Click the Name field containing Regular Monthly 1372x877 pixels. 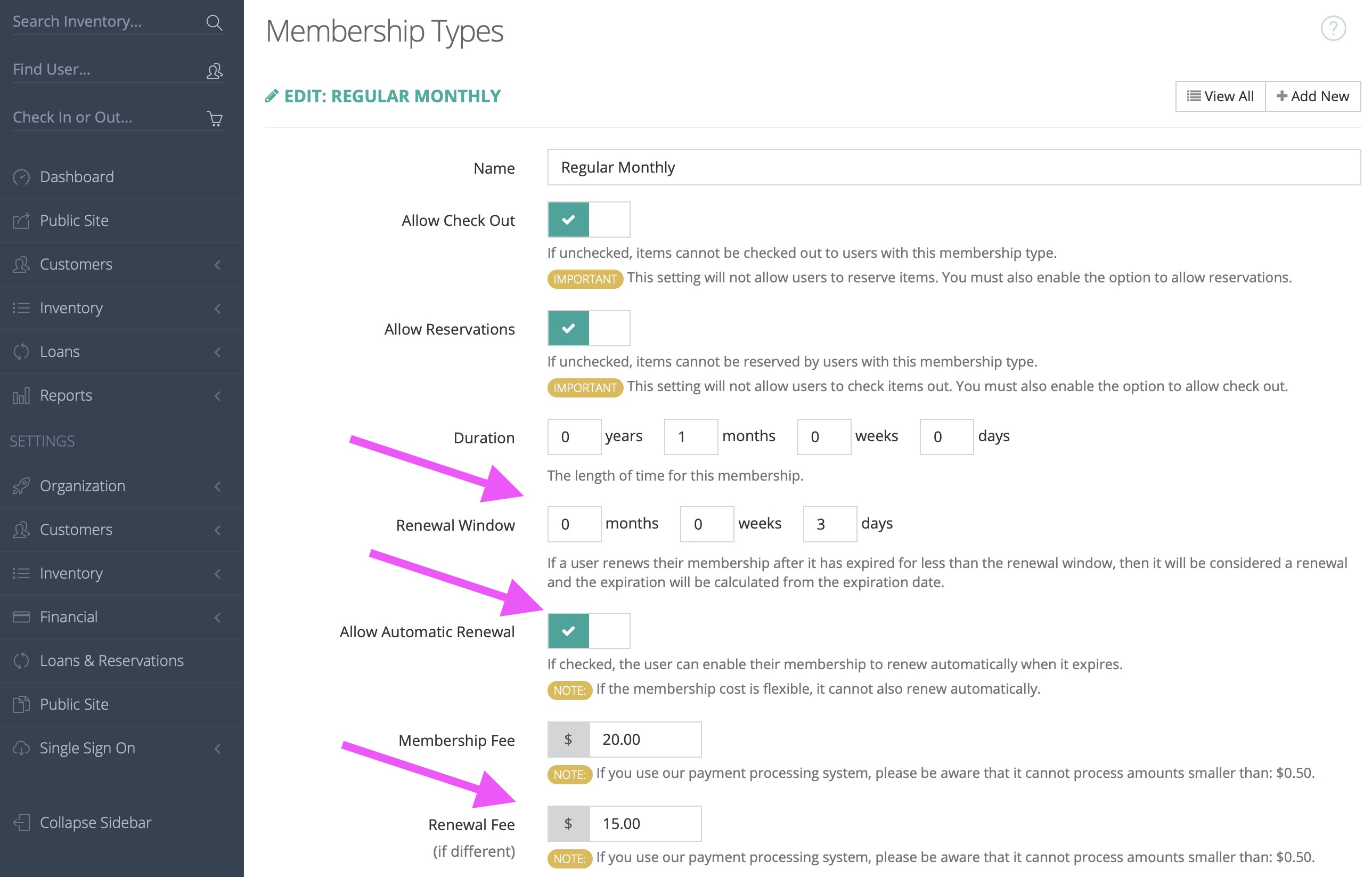954,167
